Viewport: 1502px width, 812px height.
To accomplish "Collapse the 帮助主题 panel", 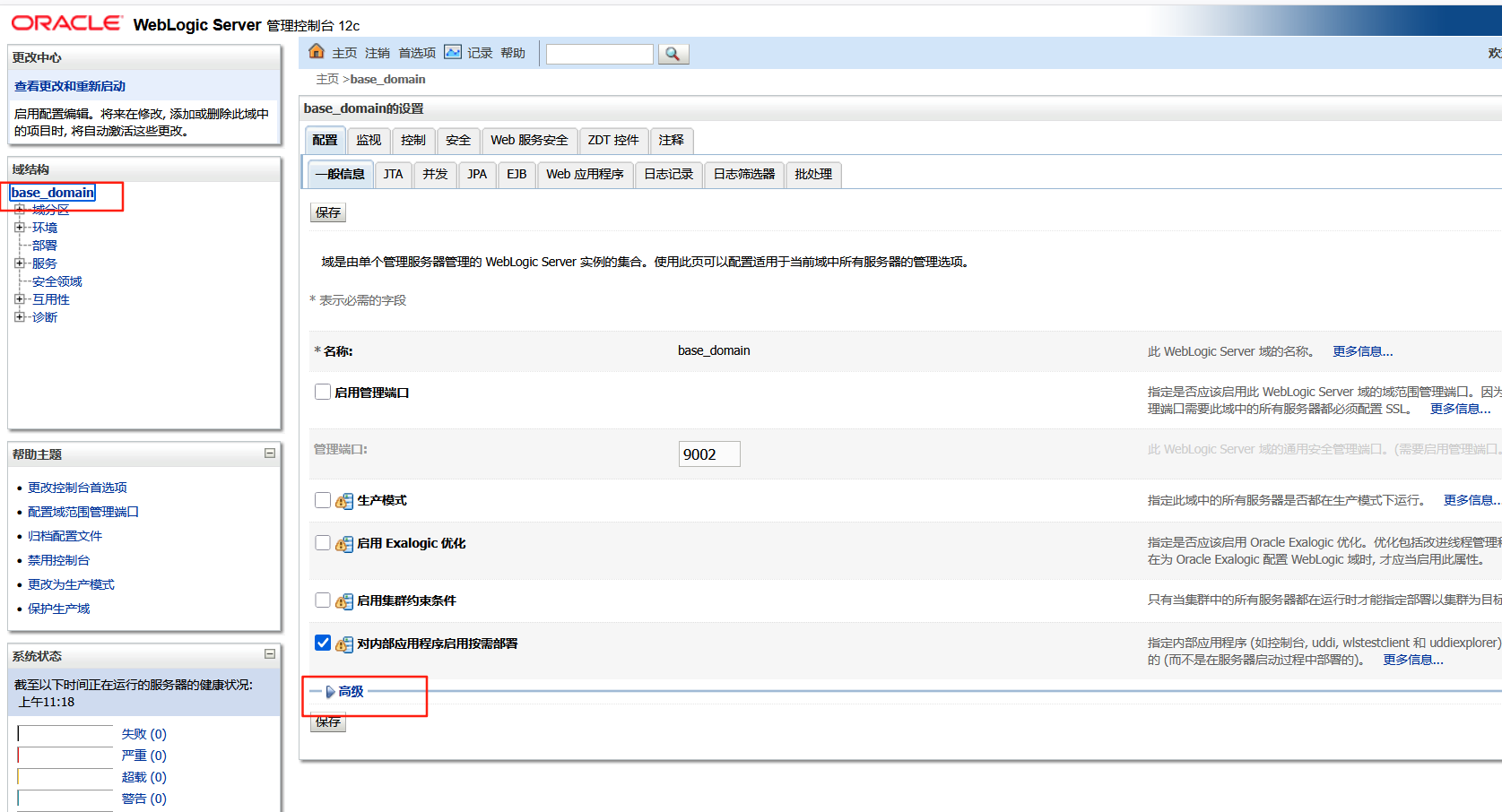I will pos(269,454).
